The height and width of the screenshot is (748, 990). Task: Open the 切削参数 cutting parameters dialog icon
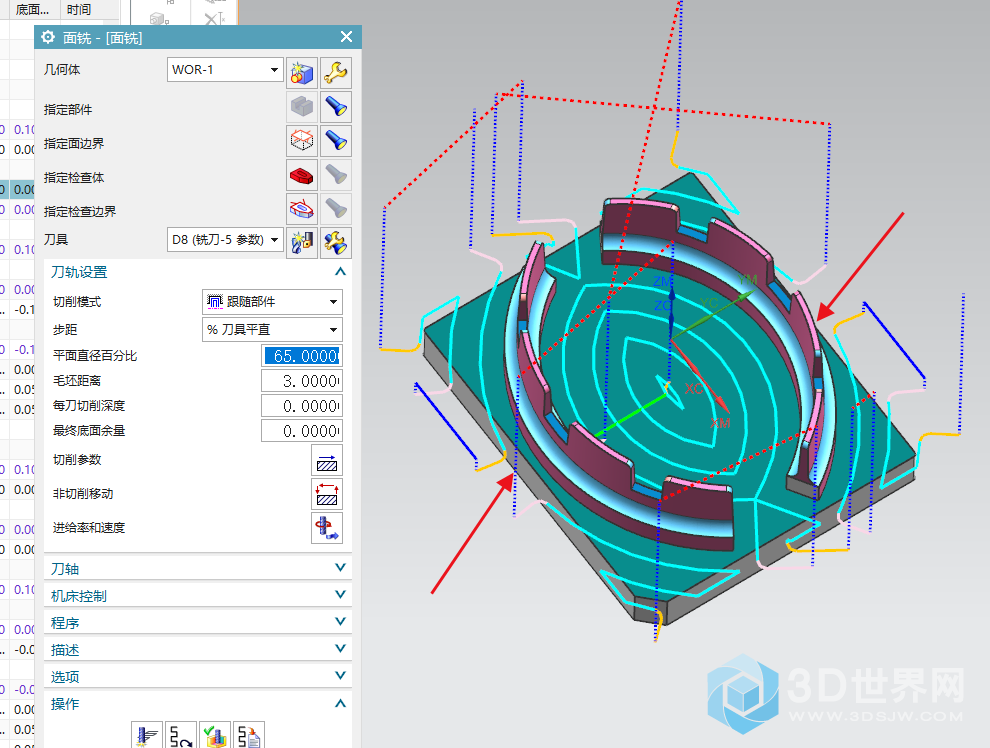[327, 460]
